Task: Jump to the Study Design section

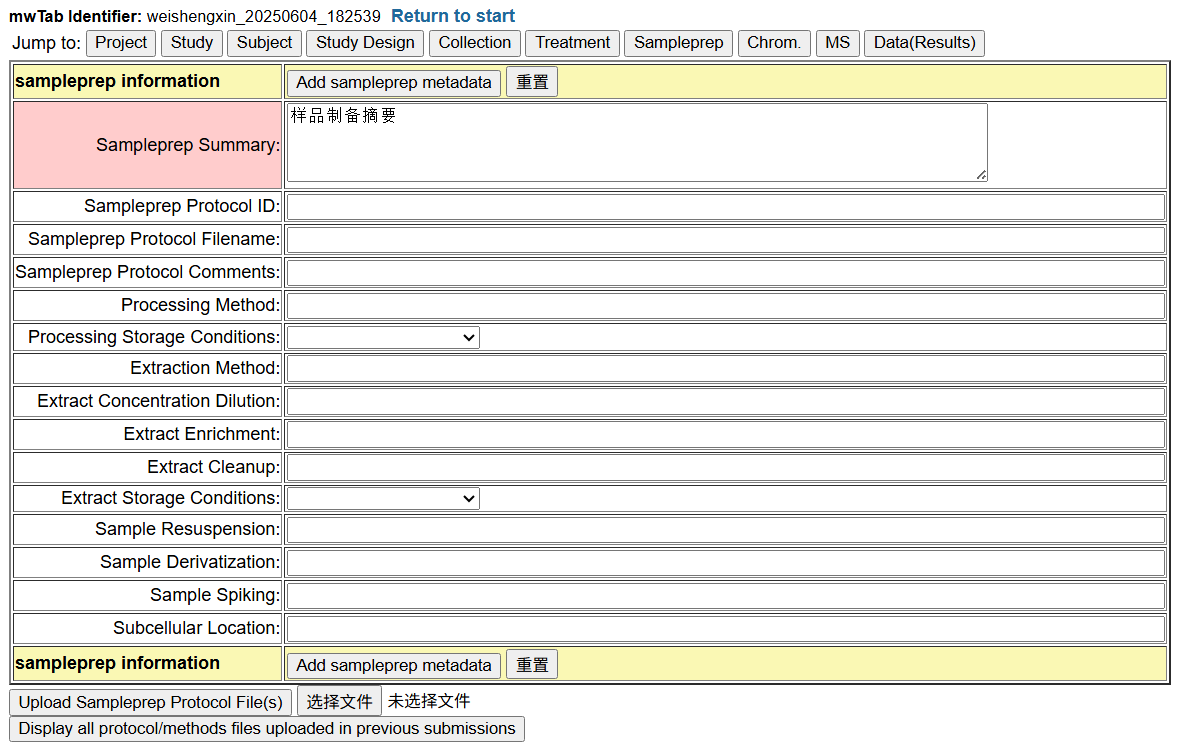Action: pyautogui.click(x=365, y=43)
